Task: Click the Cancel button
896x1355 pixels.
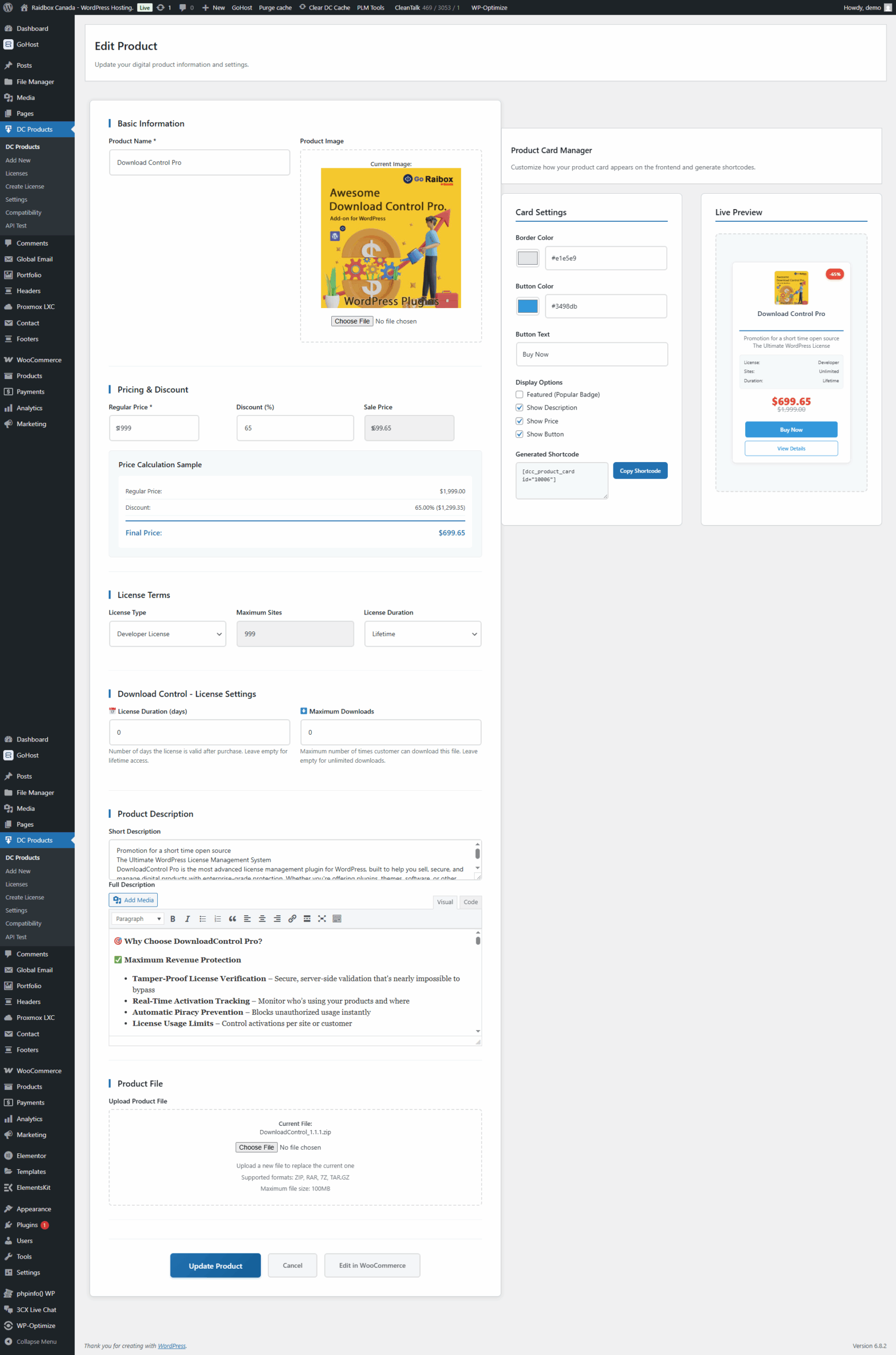Action: (293, 1265)
